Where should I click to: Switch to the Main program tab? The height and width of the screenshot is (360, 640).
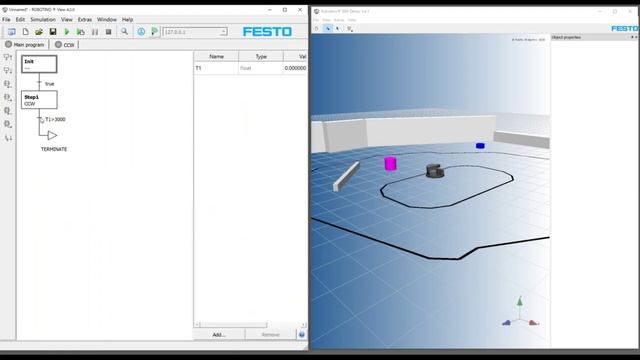pos(24,44)
